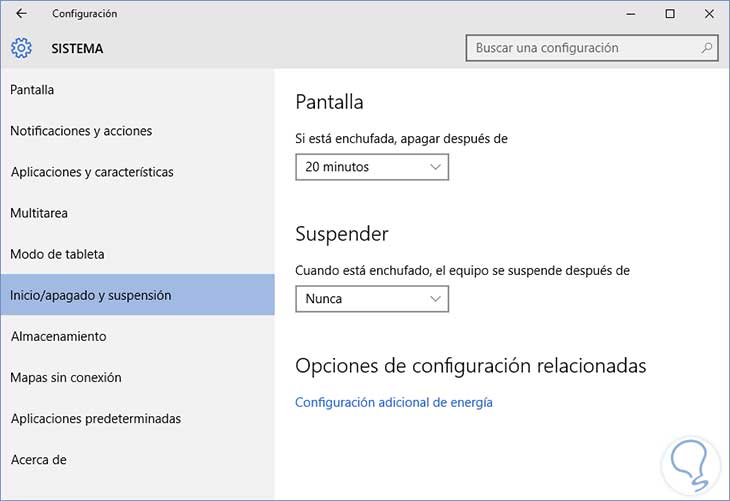
Task: Open the Almacenamiento section
Action: pyautogui.click(x=58, y=337)
